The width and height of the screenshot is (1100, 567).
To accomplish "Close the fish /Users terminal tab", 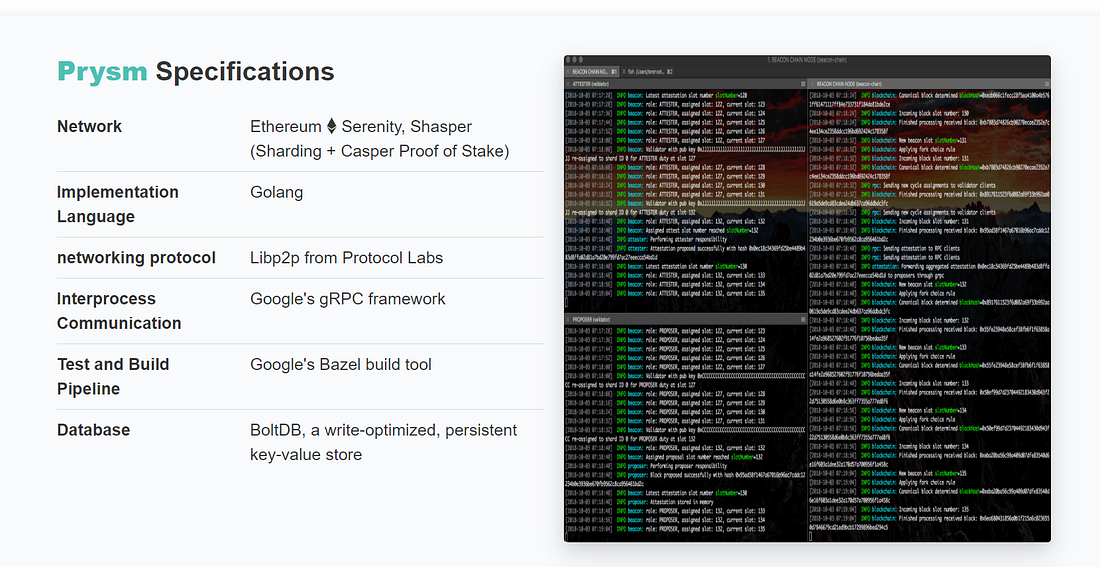I will click(624, 72).
